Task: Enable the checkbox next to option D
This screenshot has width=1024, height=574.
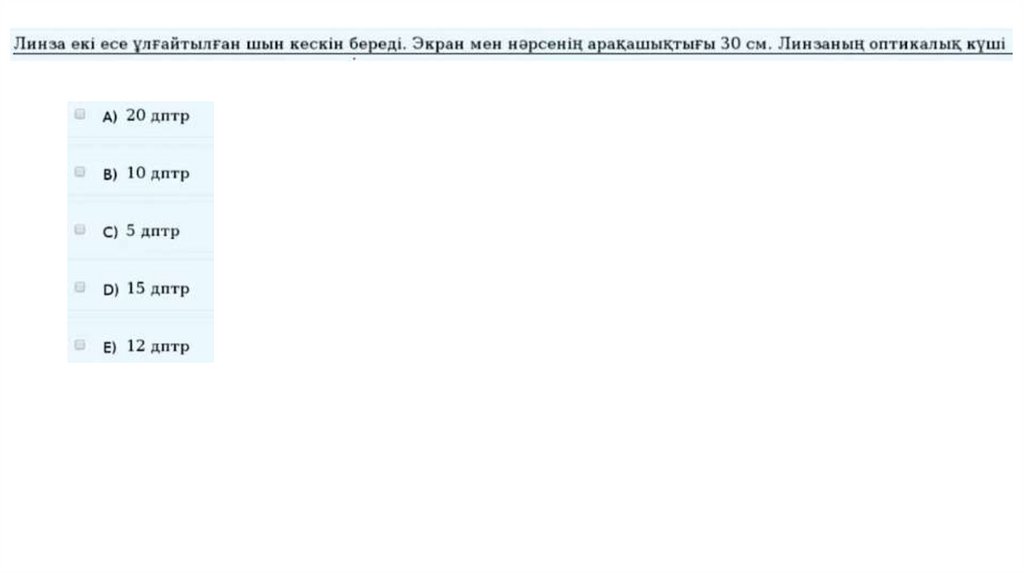Action: [x=80, y=287]
